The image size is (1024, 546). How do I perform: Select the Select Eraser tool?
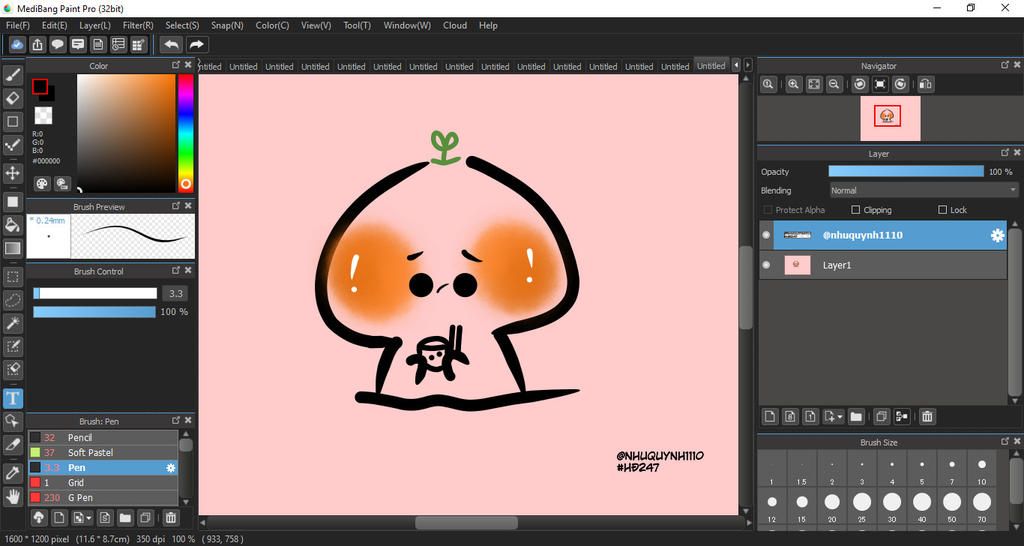(x=12, y=369)
